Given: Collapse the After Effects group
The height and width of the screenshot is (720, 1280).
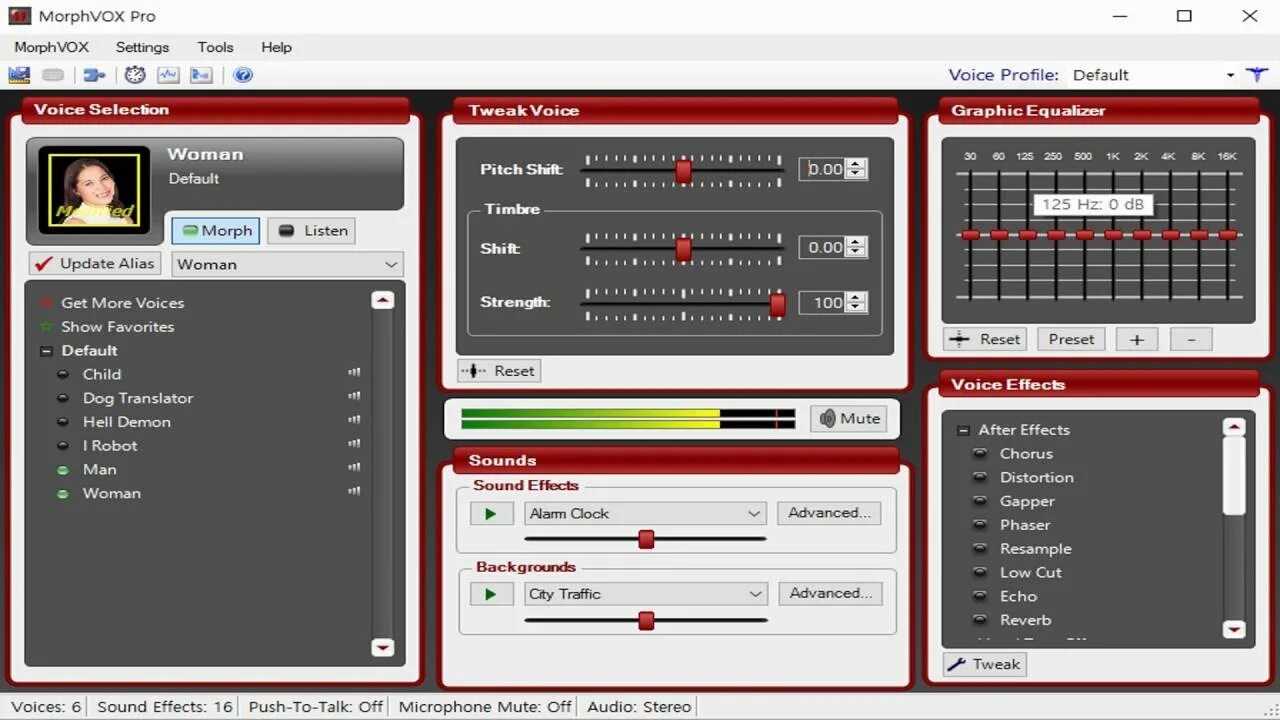Looking at the screenshot, I should 963,431.
